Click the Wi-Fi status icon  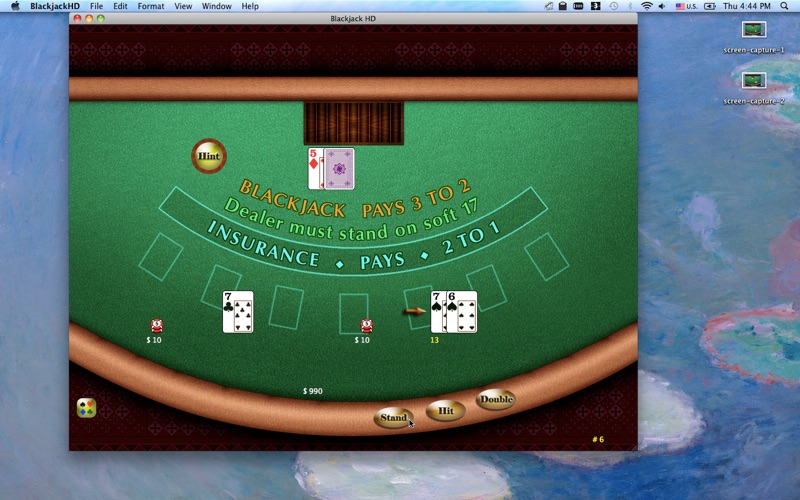(647, 6)
